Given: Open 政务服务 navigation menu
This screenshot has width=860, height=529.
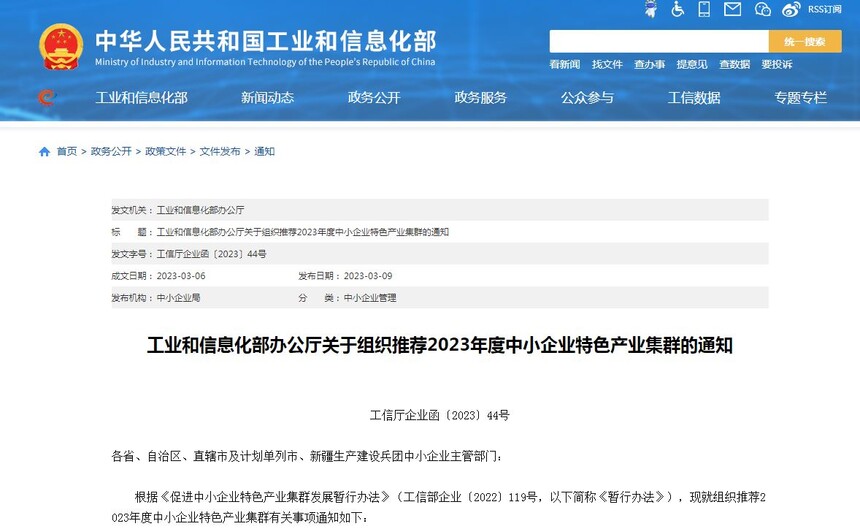Looking at the screenshot, I should point(480,98).
